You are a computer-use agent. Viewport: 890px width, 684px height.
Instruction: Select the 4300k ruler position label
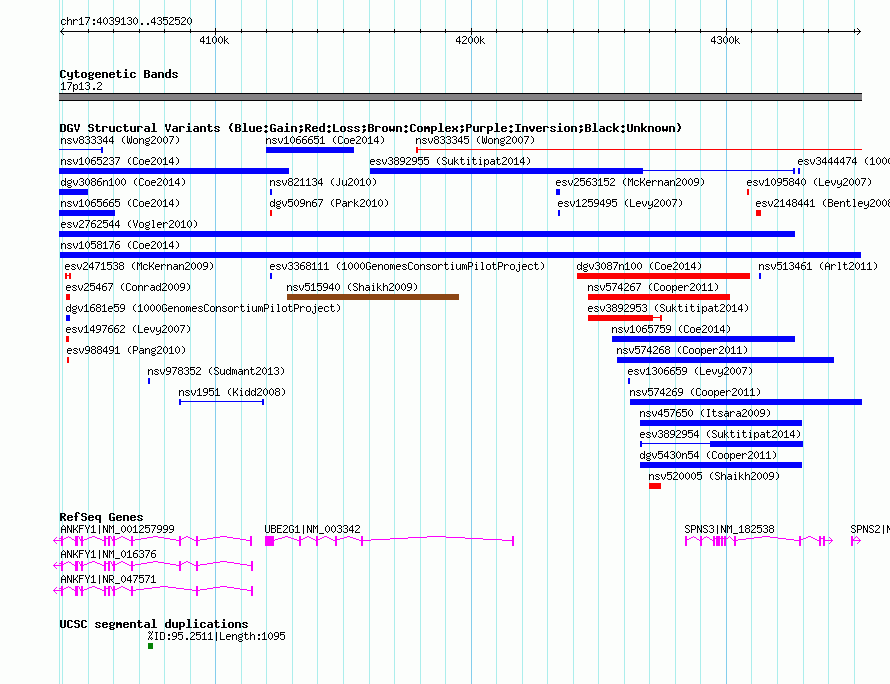(x=725, y=40)
